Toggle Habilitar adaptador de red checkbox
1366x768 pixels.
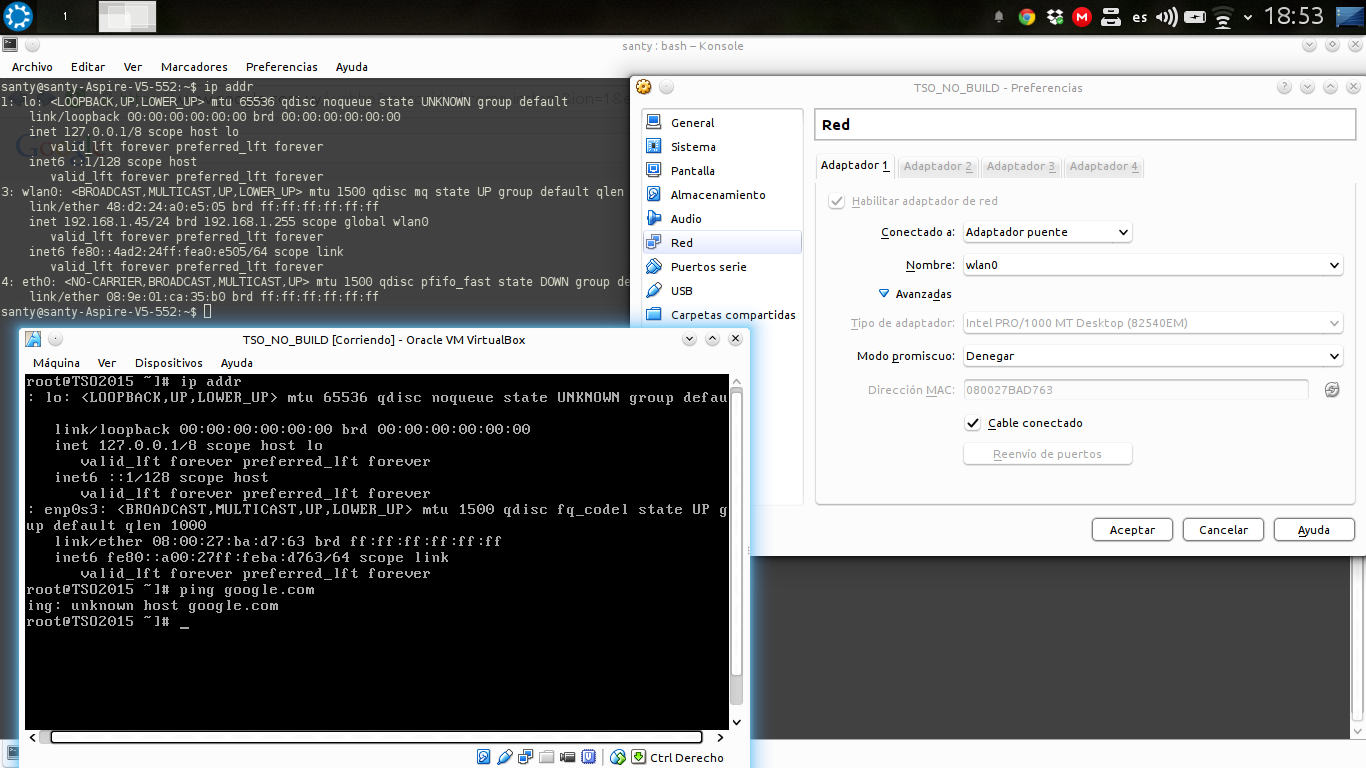click(836, 201)
